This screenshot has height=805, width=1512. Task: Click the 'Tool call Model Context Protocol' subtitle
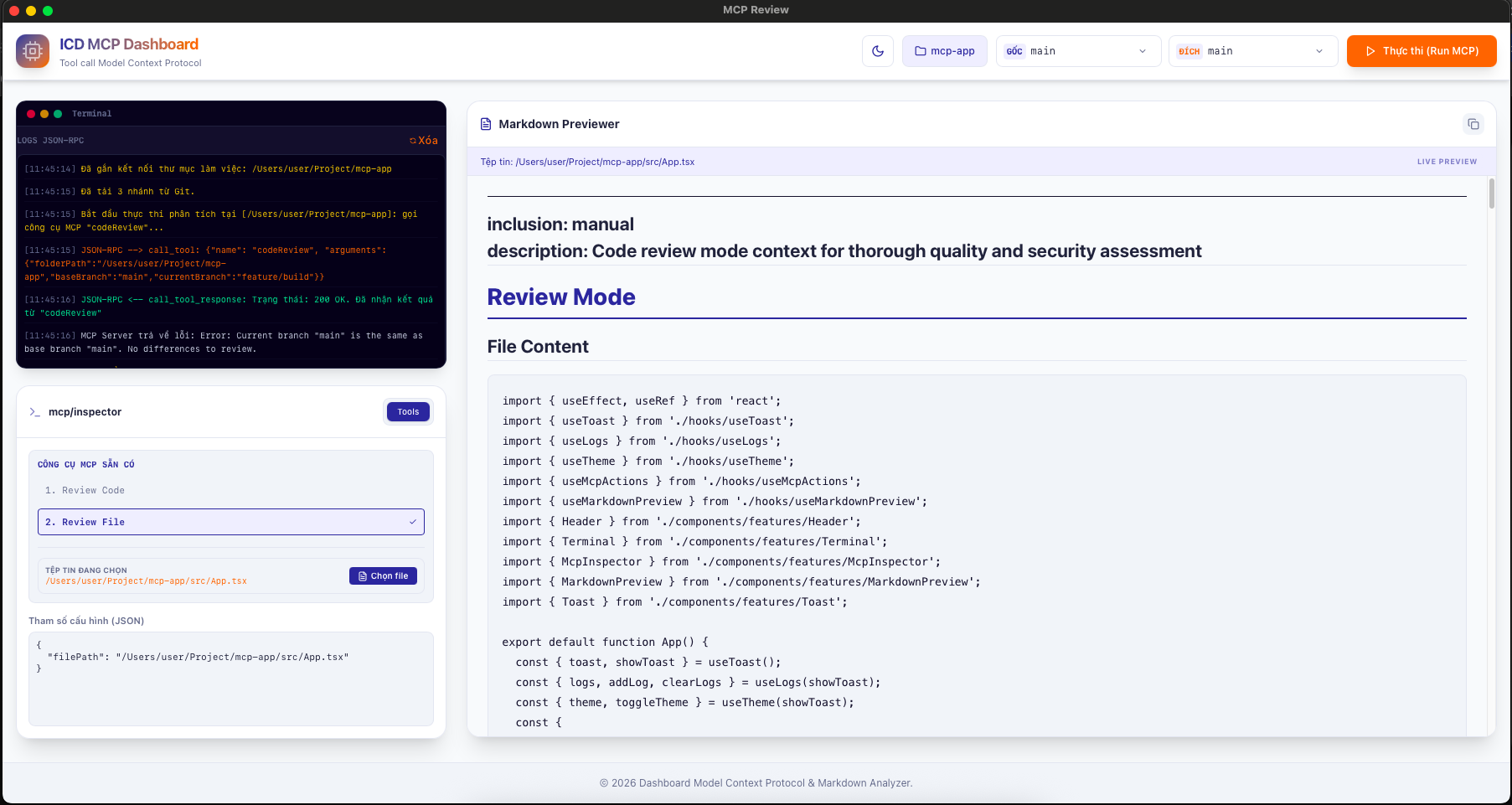click(131, 63)
